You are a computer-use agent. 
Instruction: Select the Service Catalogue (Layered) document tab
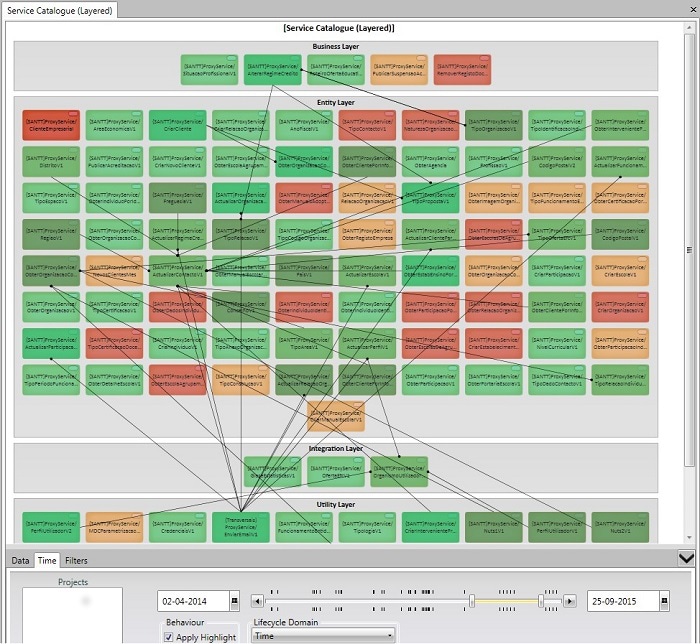point(60,10)
